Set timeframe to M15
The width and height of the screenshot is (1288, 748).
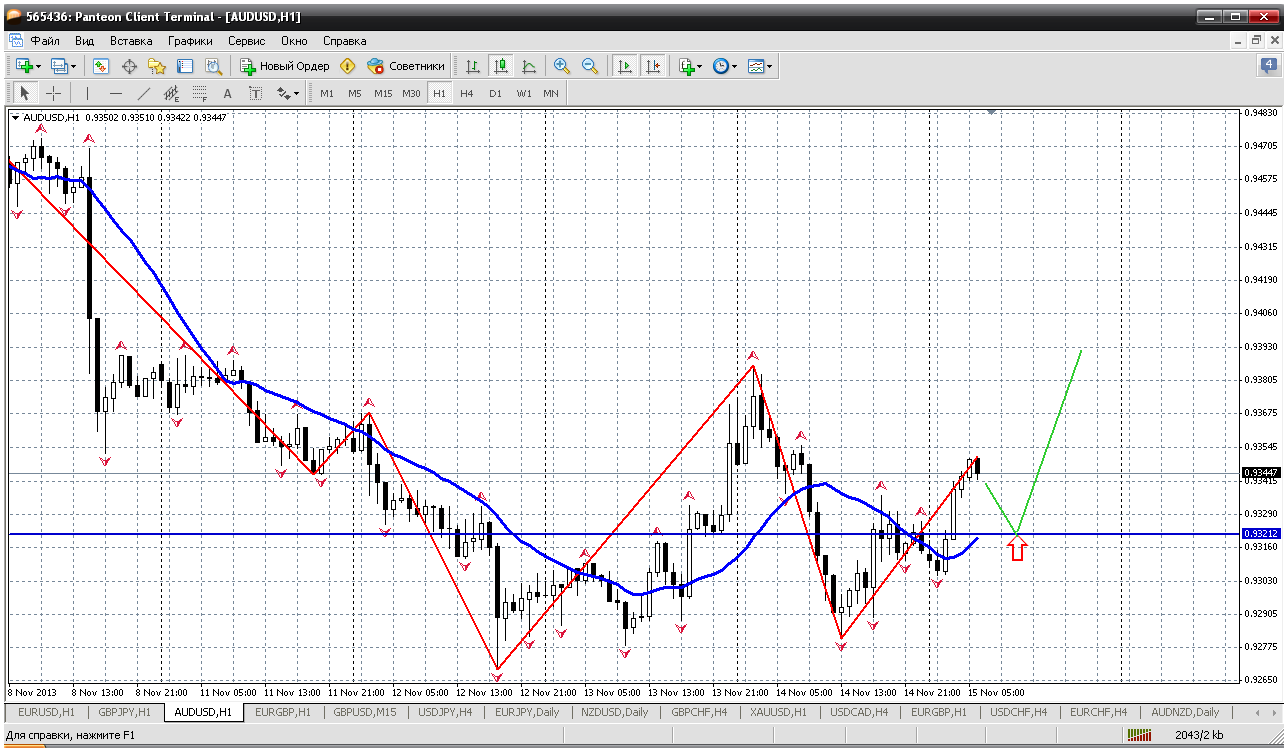(x=383, y=93)
